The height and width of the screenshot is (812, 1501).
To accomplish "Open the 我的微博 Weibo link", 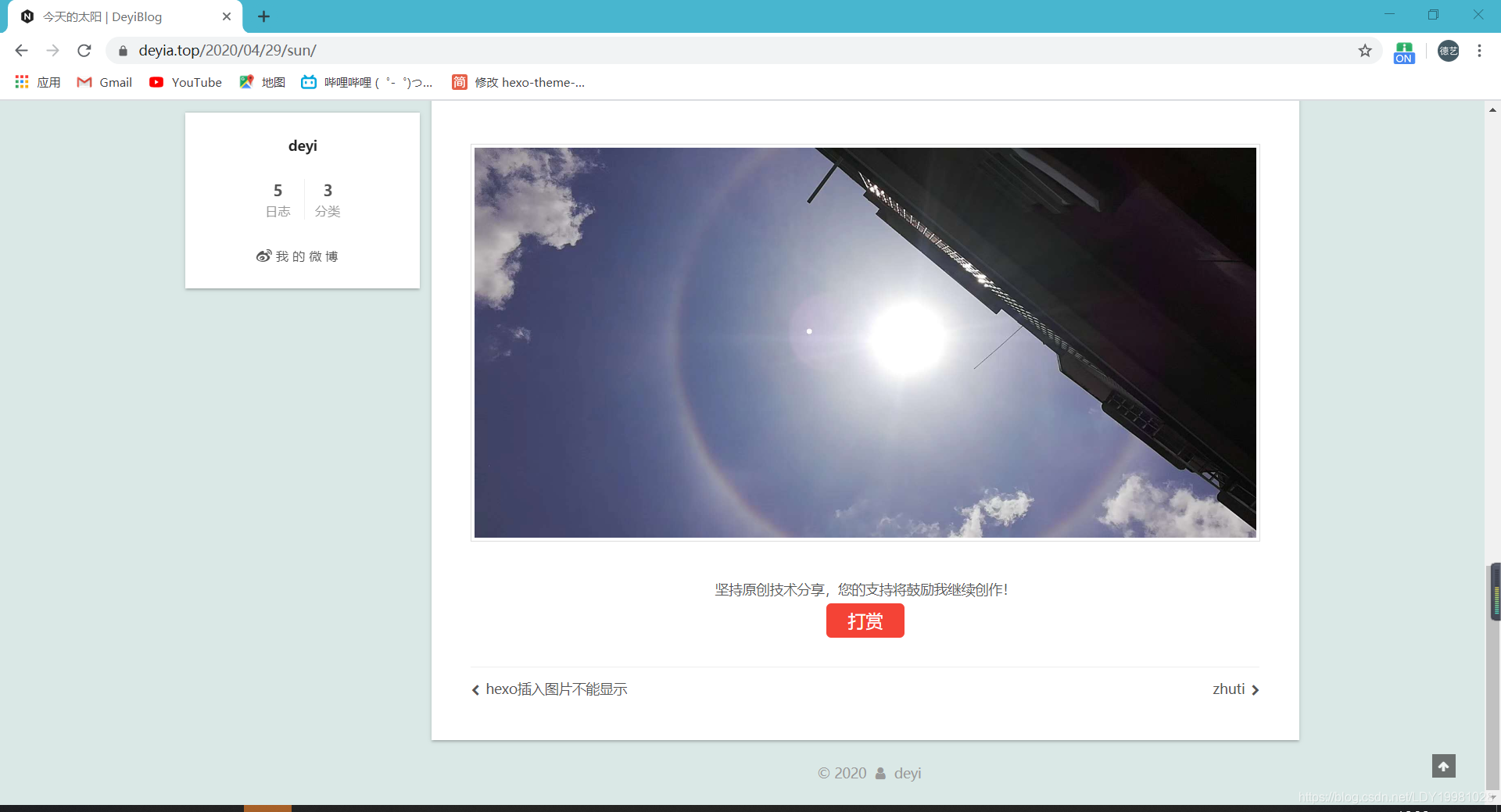I will [297, 256].
